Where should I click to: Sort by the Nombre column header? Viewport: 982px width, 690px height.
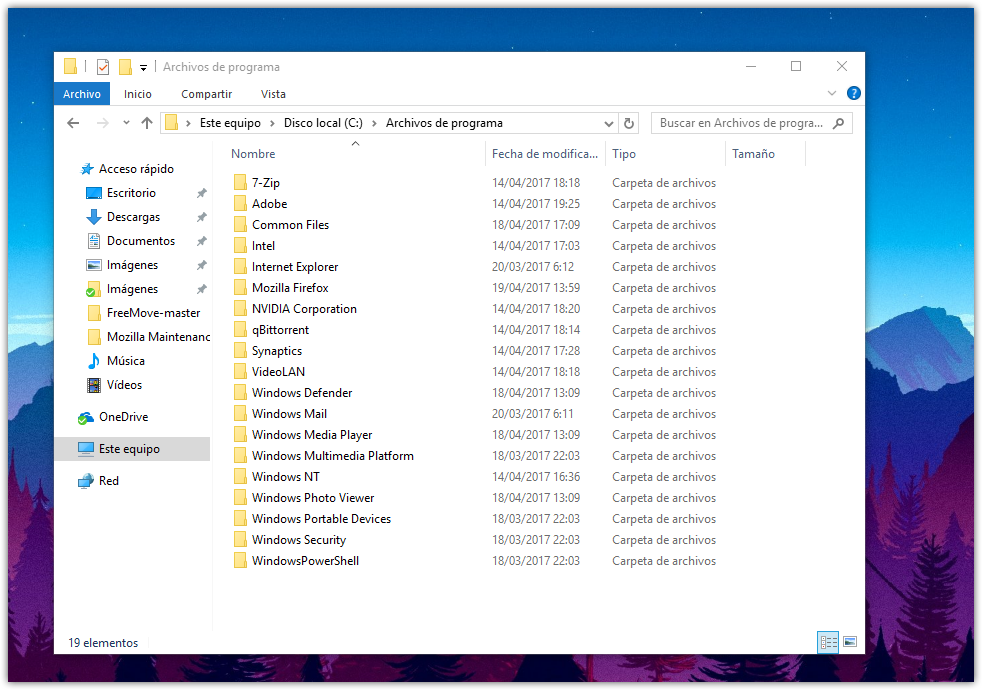[253, 154]
